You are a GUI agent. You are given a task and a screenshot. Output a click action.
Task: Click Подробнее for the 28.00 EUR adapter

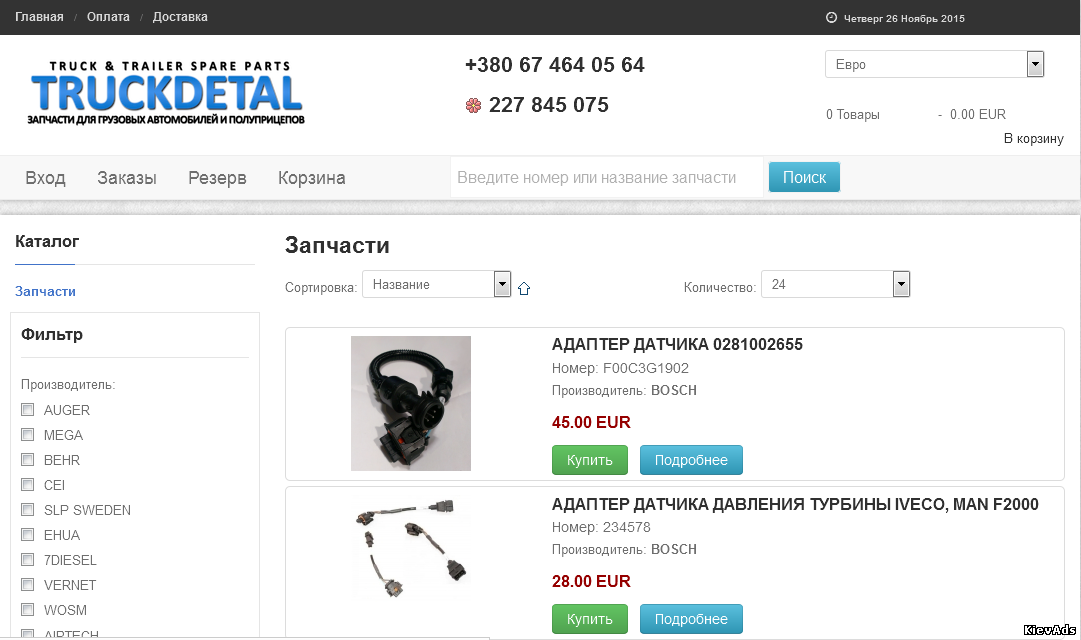point(691,619)
